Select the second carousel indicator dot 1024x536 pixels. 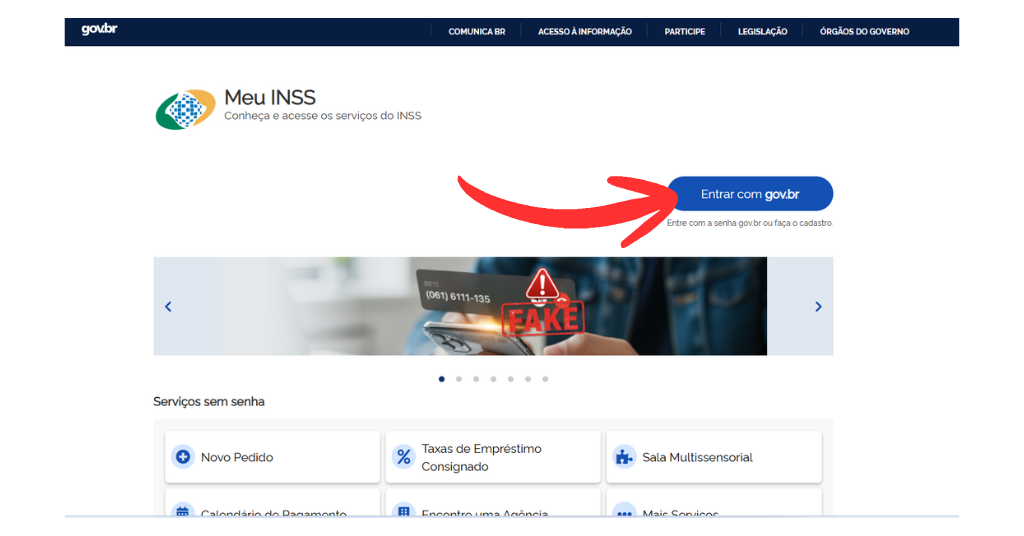pyautogui.click(x=459, y=379)
